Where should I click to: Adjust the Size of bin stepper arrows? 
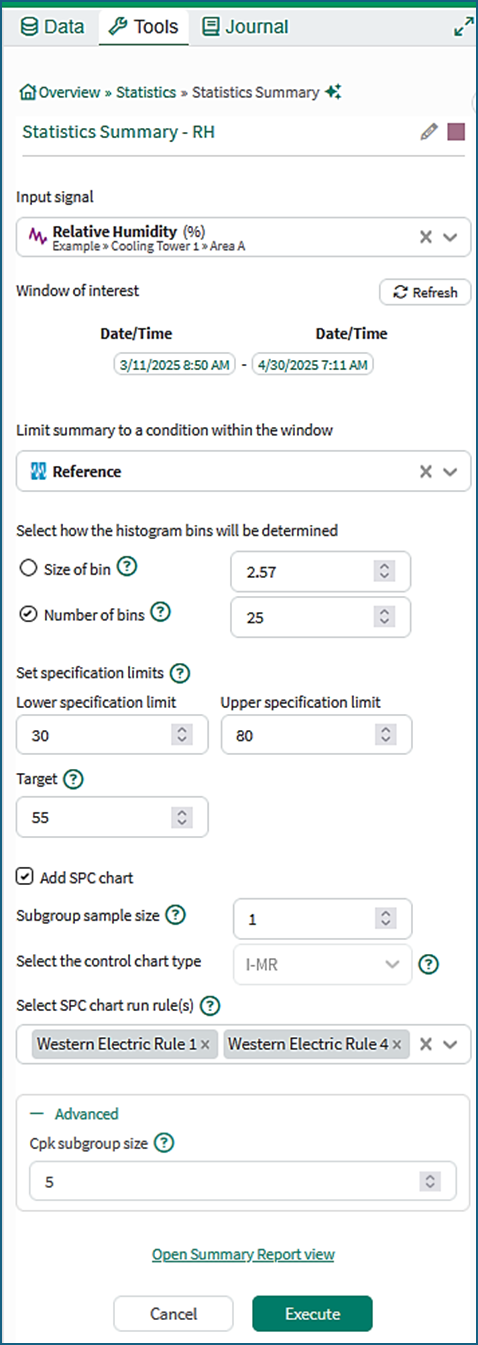(384, 571)
